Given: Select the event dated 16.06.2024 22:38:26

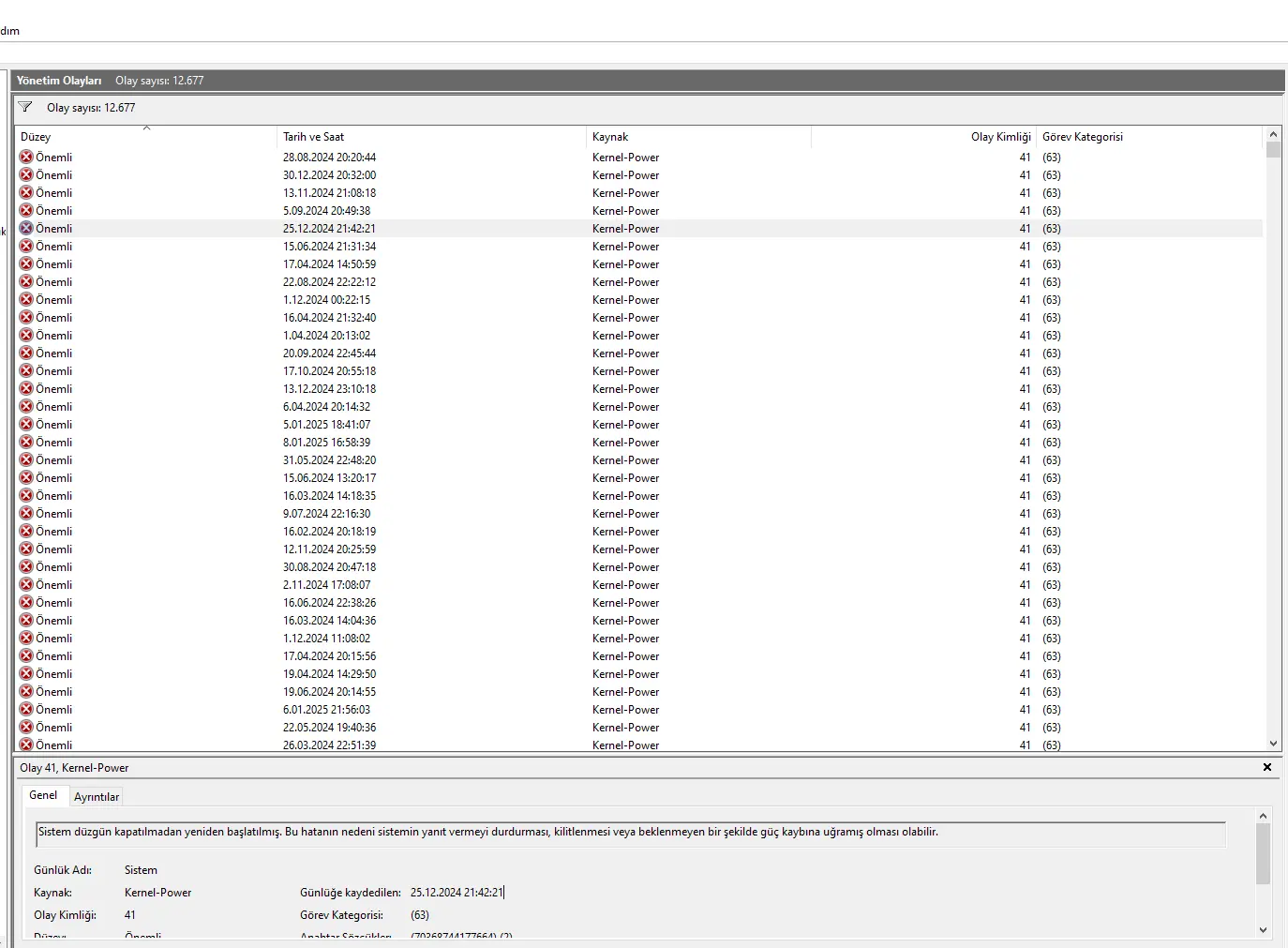Looking at the screenshot, I should (638, 602).
